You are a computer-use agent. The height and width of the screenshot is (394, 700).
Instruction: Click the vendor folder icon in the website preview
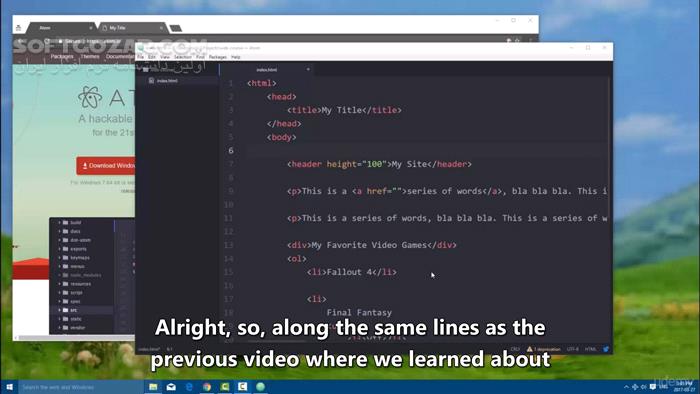tap(66, 328)
